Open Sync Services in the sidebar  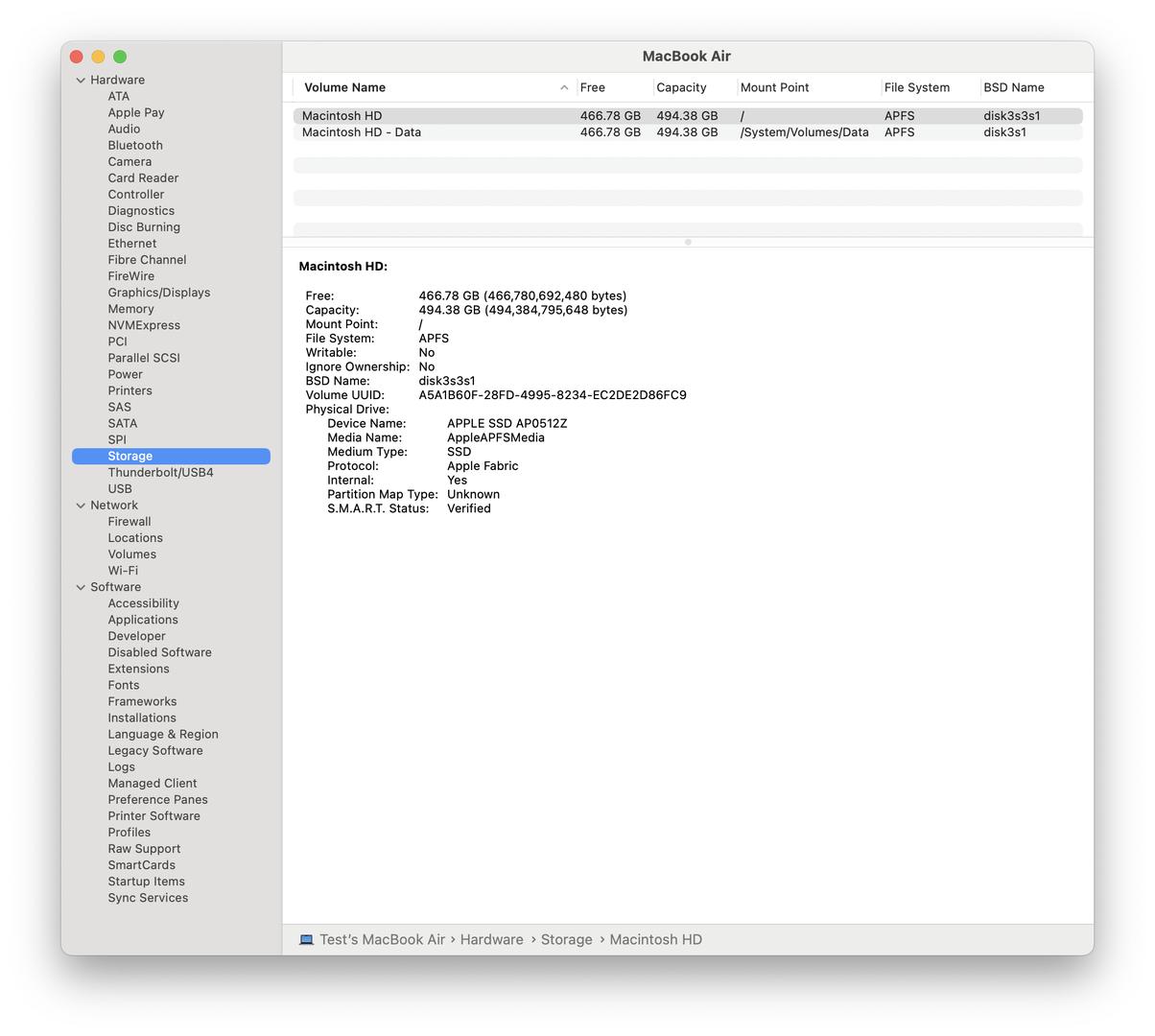148,898
